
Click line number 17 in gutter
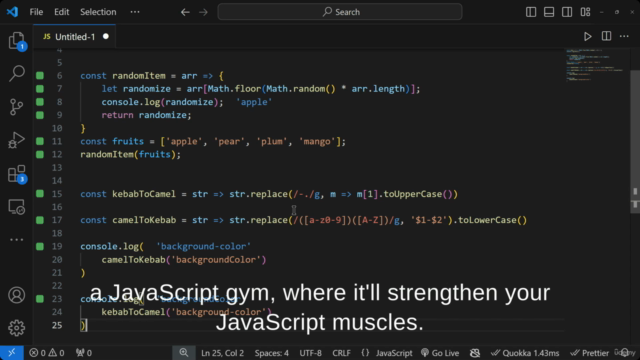(x=57, y=220)
